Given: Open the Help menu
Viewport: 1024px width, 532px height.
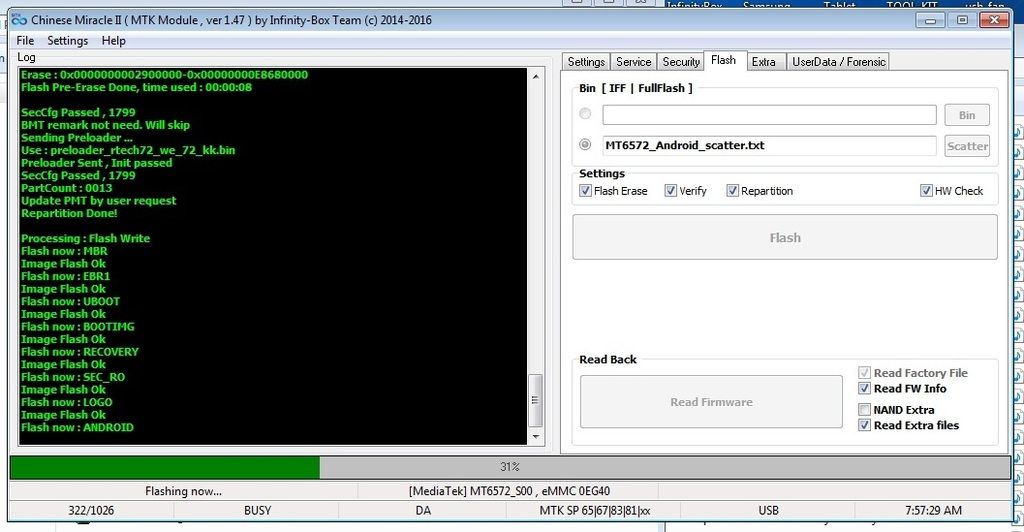Looking at the screenshot, I should [x=114, y=41].
